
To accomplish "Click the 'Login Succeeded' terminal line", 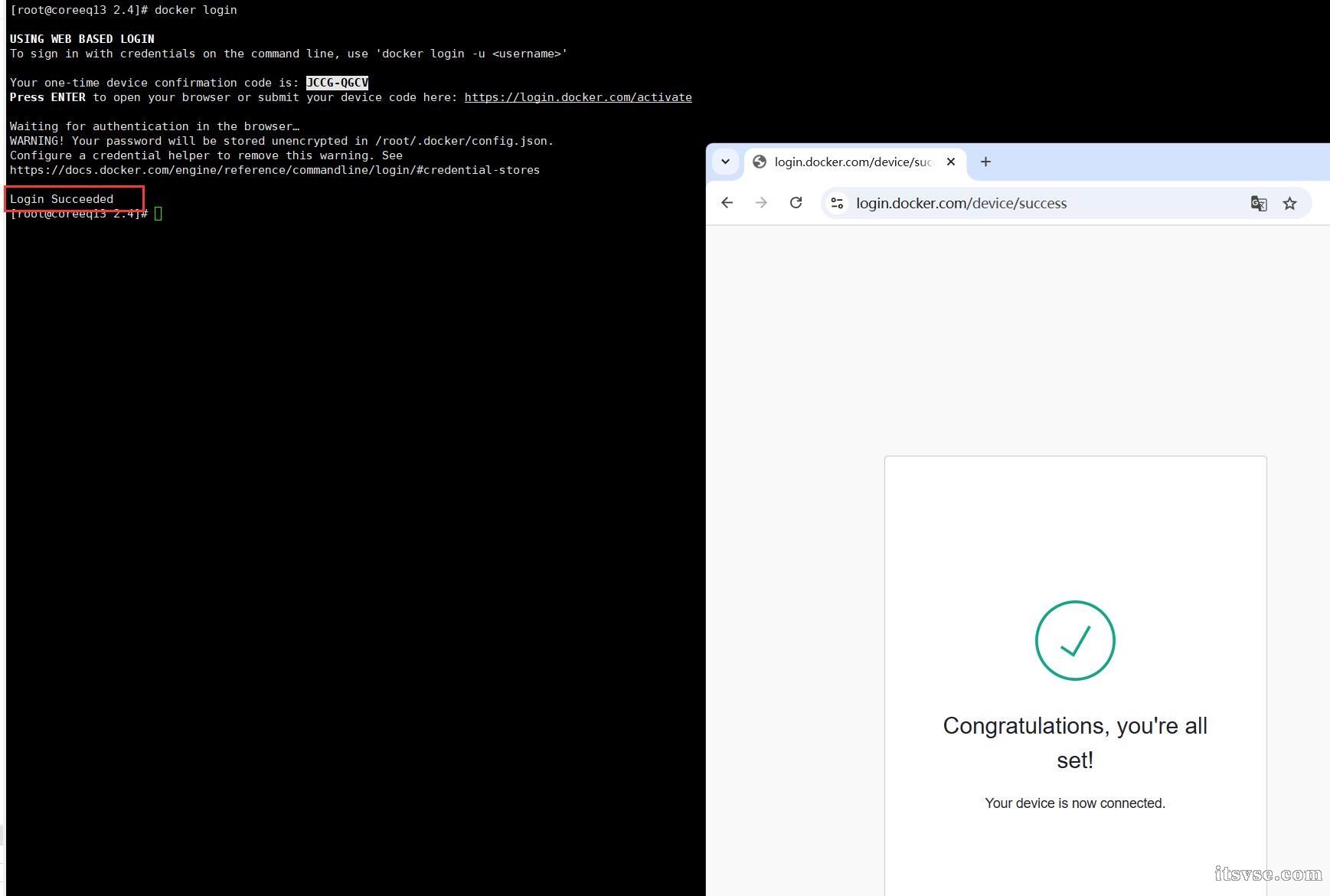I will 61,199.
